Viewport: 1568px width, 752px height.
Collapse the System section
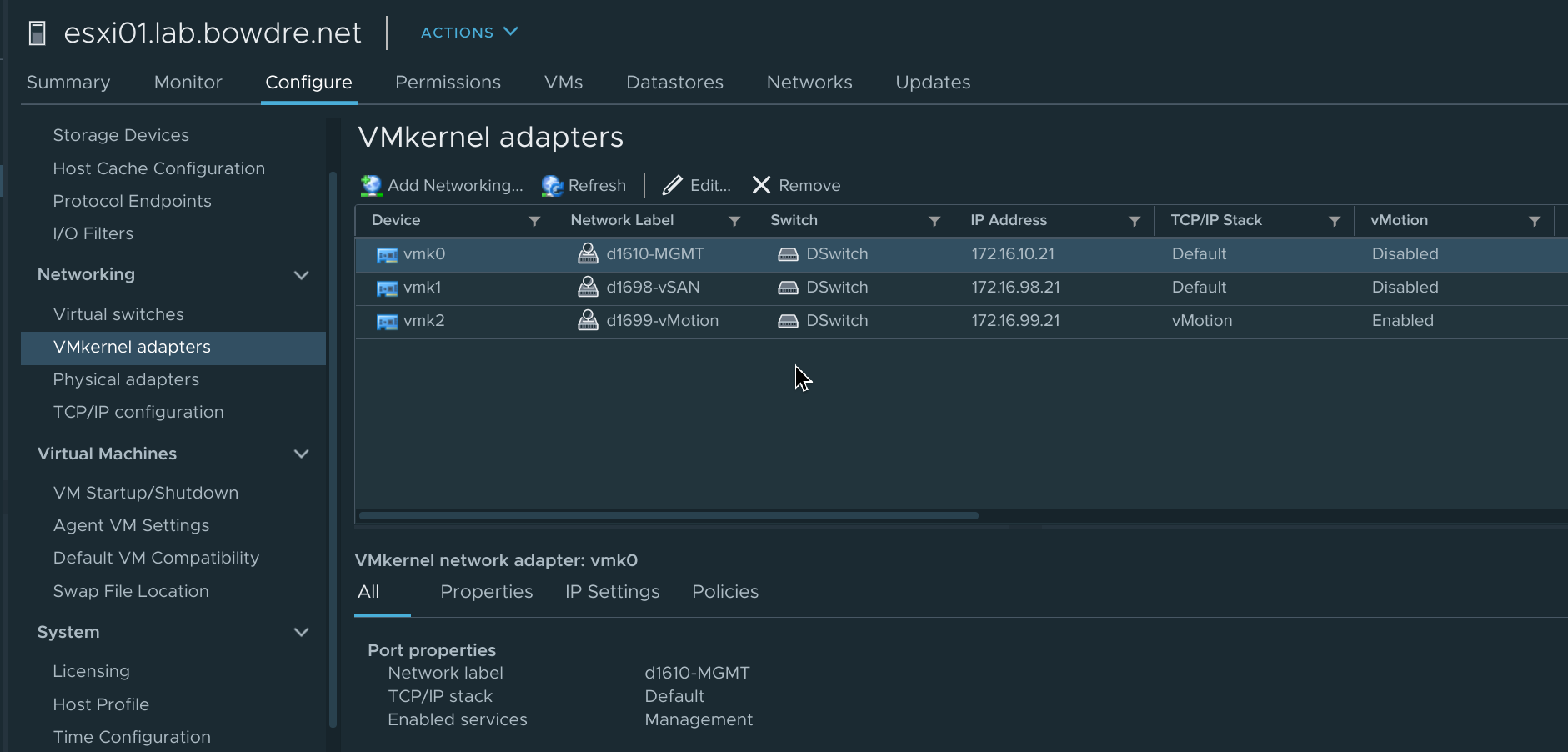pyautogui.click(x=302, y=632)
